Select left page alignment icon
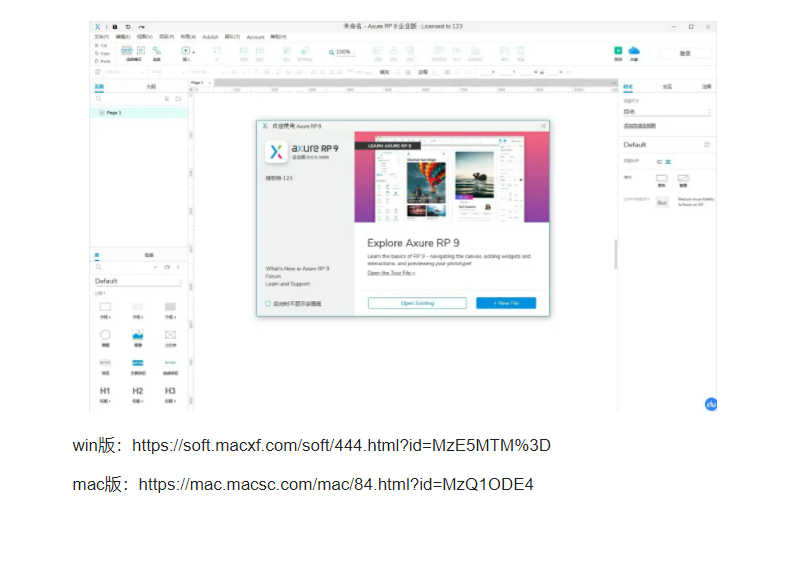Image resolution: width=789 pixels, height=562 pixels. click(660, 162)
